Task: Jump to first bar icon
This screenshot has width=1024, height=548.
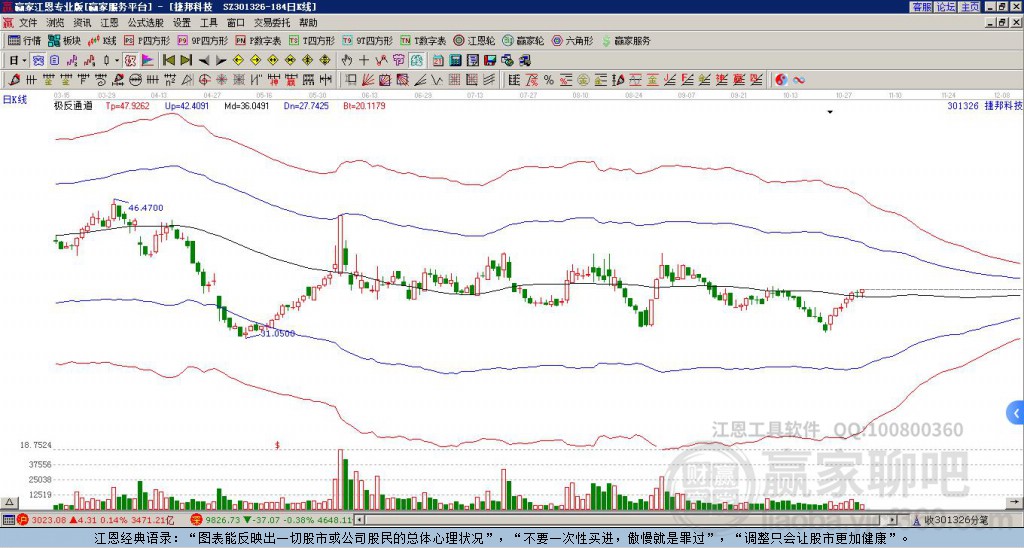Action: coord(168,61)
